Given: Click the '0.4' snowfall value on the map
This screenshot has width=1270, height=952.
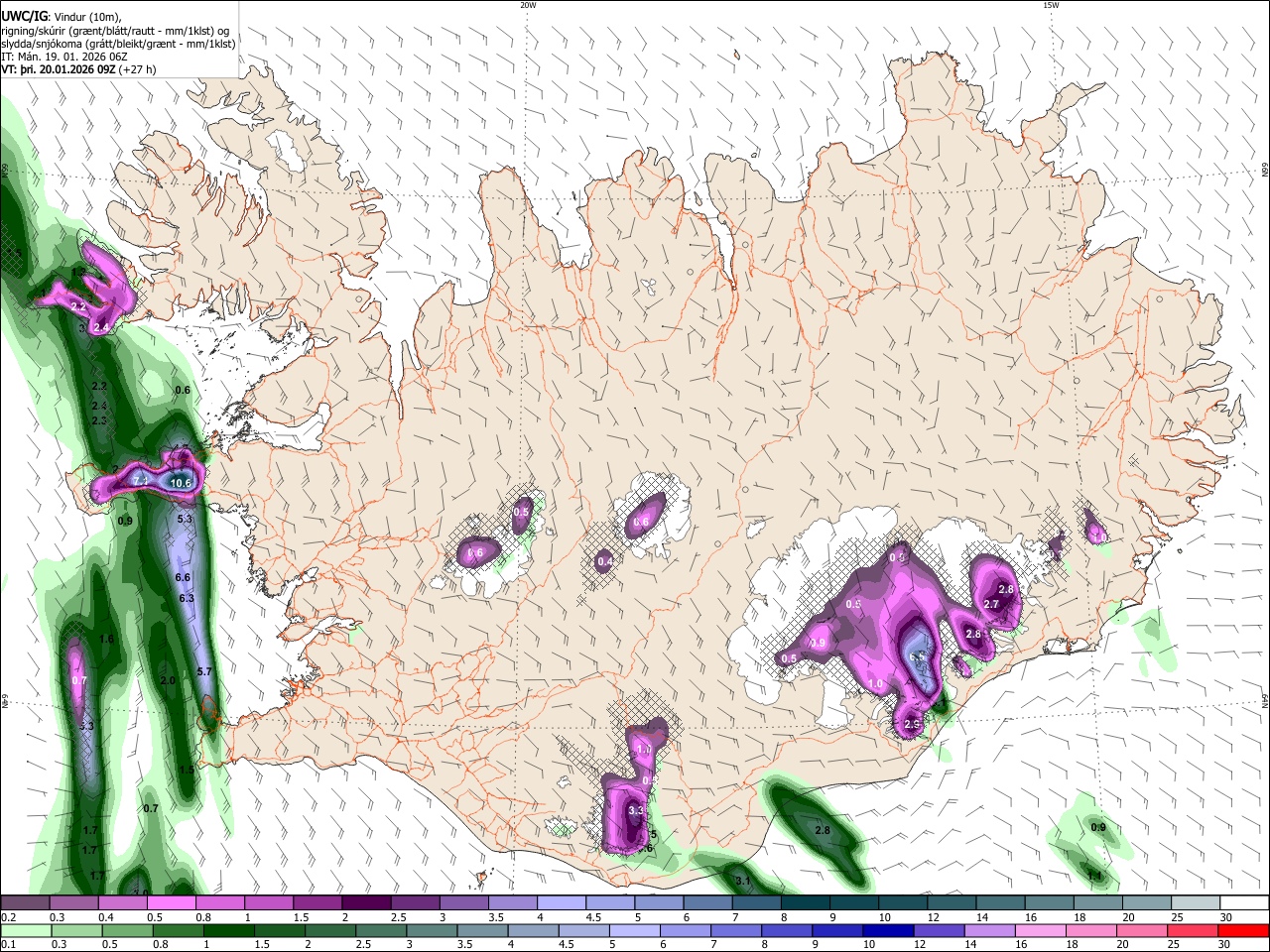Looking at the screenshot, I should (x=605, y=562).
